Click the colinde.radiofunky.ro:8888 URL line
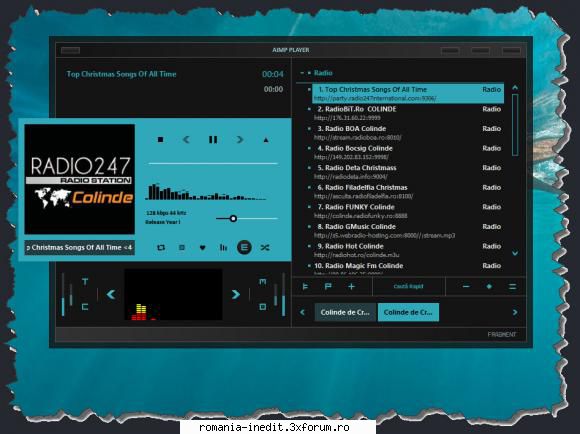 361,216
